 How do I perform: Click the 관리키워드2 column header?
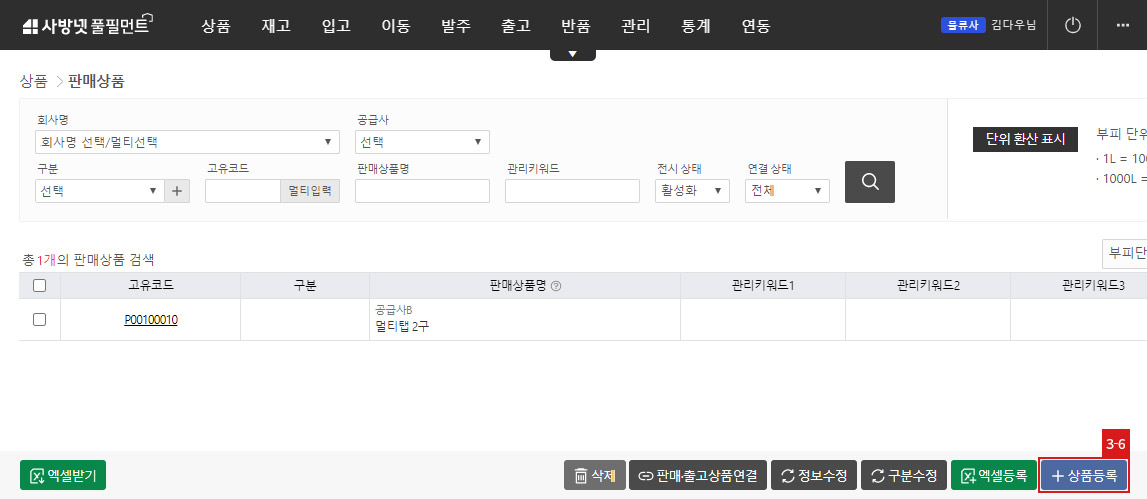(928, 286)
